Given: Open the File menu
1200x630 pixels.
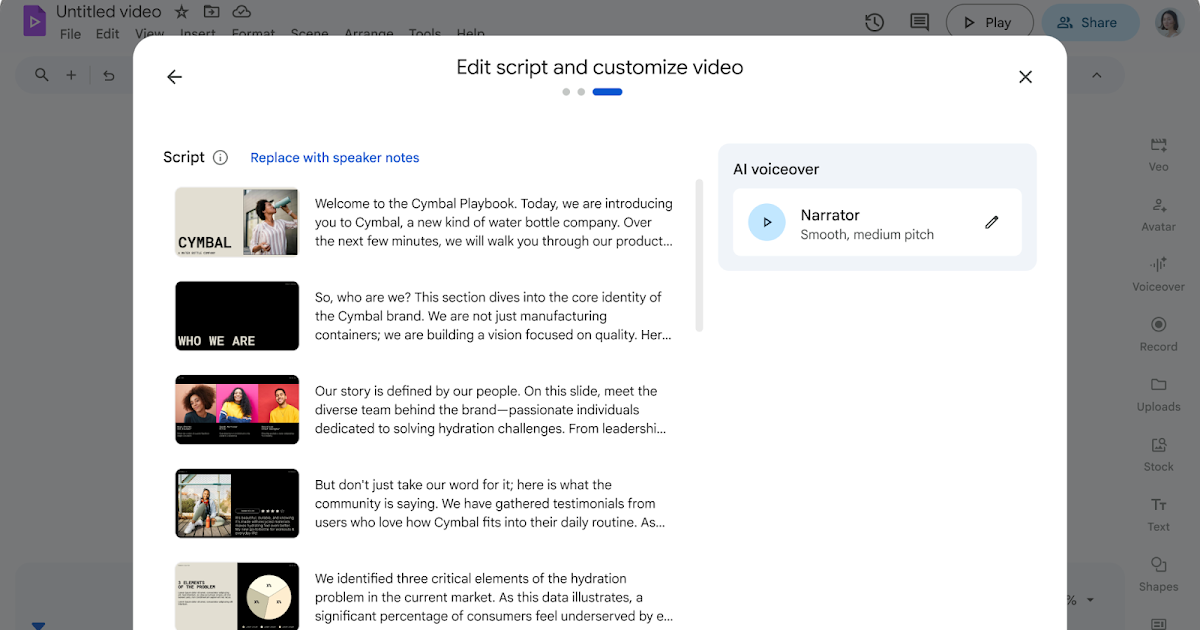Looking at the screenshot, I should 70,34.
